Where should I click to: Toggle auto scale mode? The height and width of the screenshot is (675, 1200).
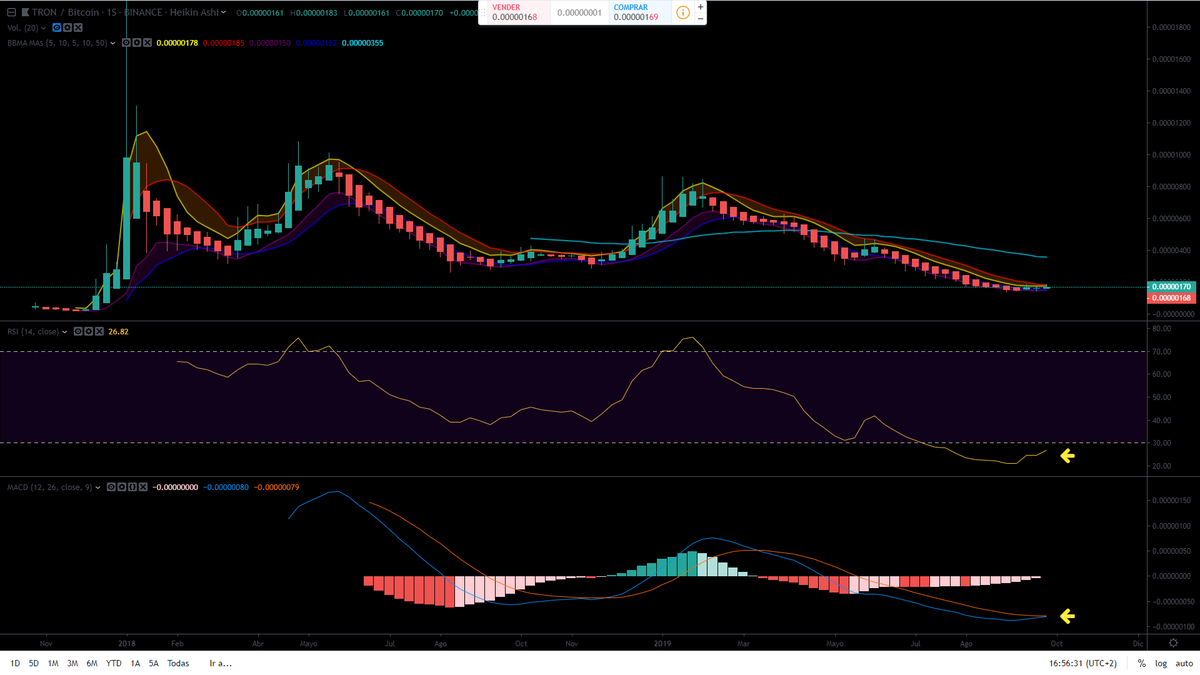click(x=1183, y=663)
